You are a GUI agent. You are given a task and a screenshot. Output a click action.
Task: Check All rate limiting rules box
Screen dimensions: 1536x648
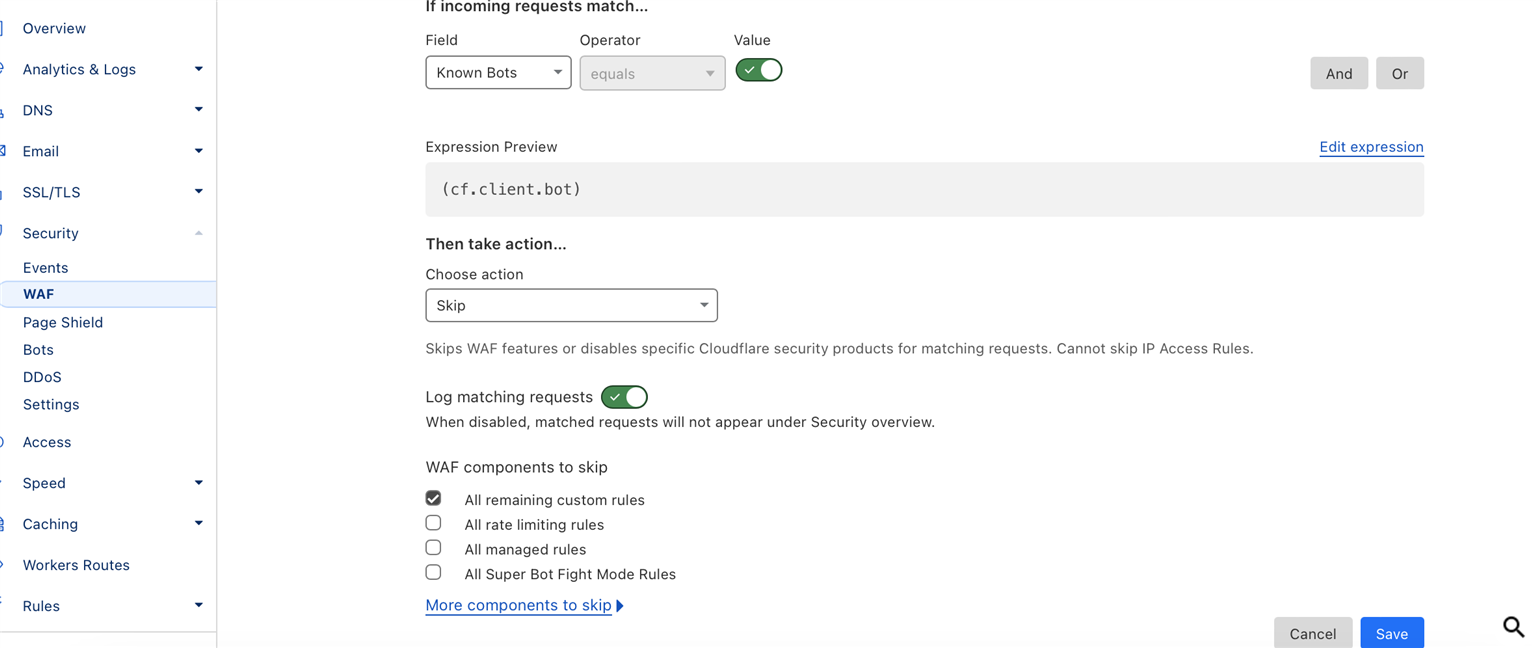pos(433,523)
